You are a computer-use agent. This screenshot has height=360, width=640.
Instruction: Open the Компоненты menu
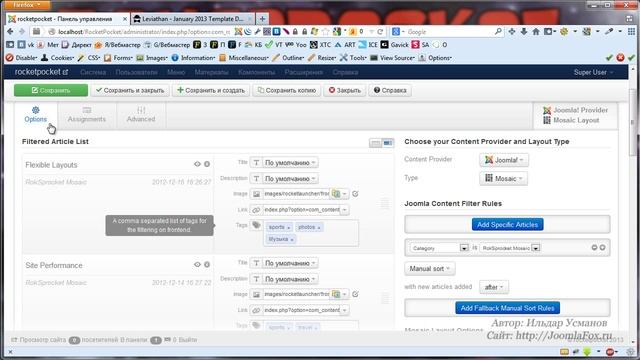[x=256, y=72]
